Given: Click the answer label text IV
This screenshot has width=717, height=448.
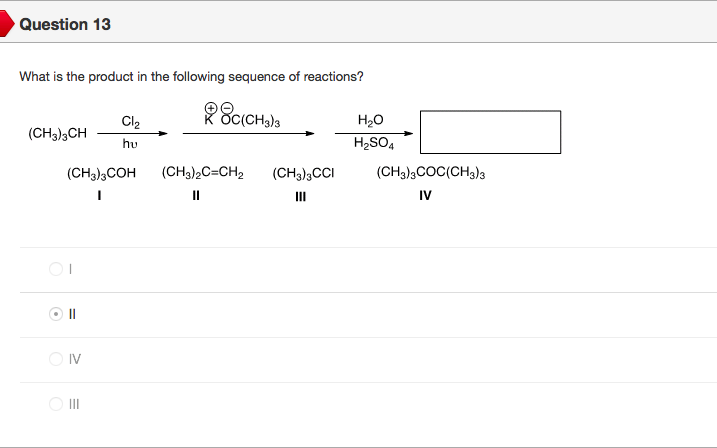Looking at the screenshot, I should tap(75, 359).
